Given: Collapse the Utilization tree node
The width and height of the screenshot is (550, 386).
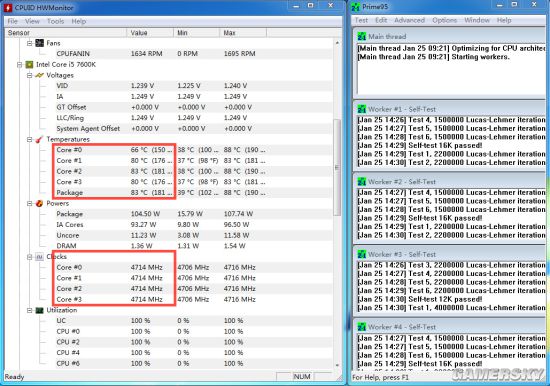Looking at the screenshot, I should pyautogui.click(x=30, y=310).
